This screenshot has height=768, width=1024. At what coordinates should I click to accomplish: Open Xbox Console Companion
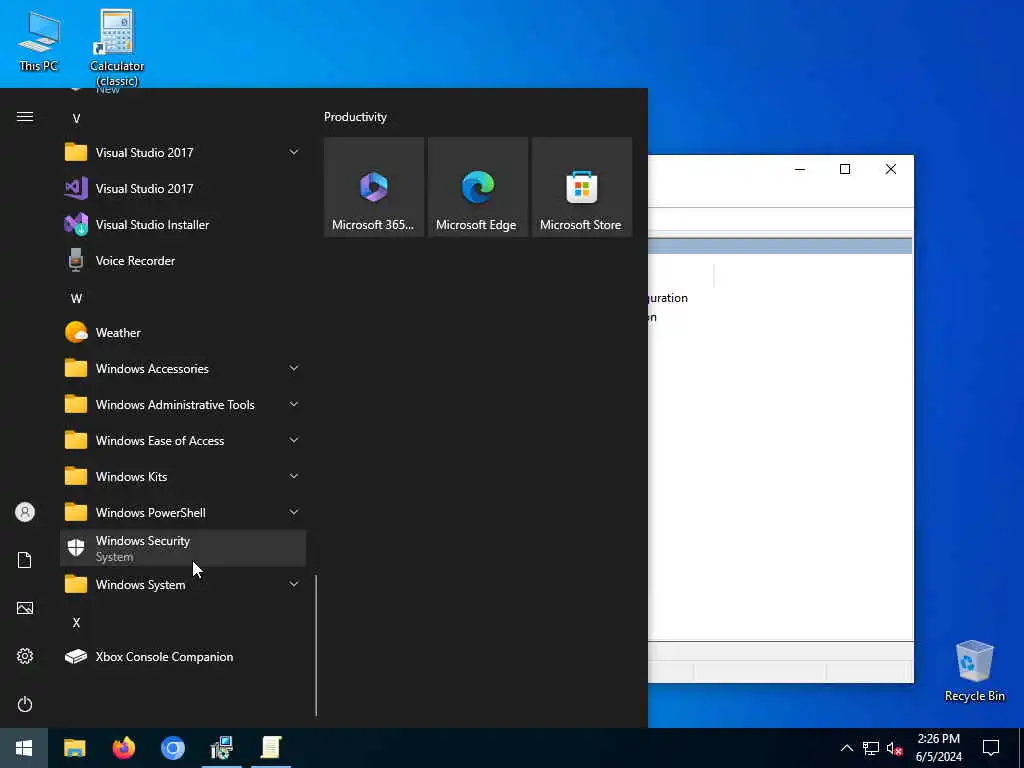pos(183,657)
